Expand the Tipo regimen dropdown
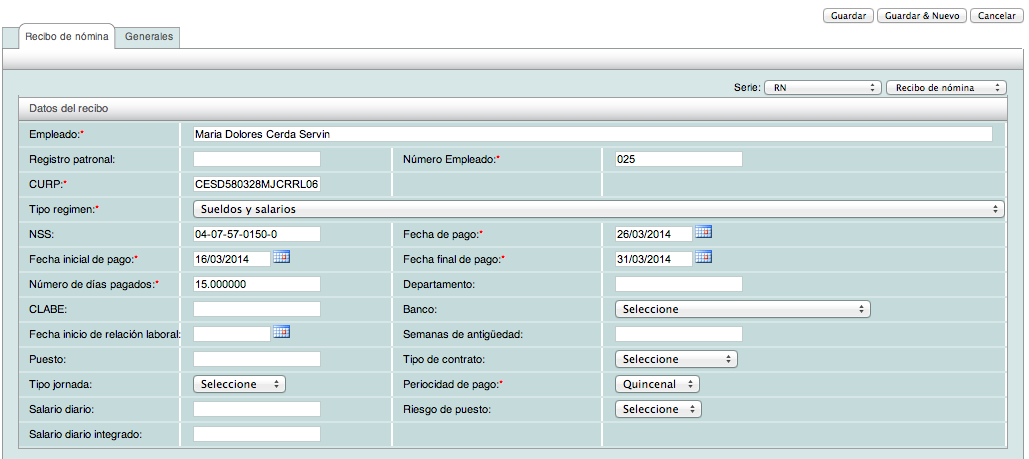 click(x=597, y=209)
